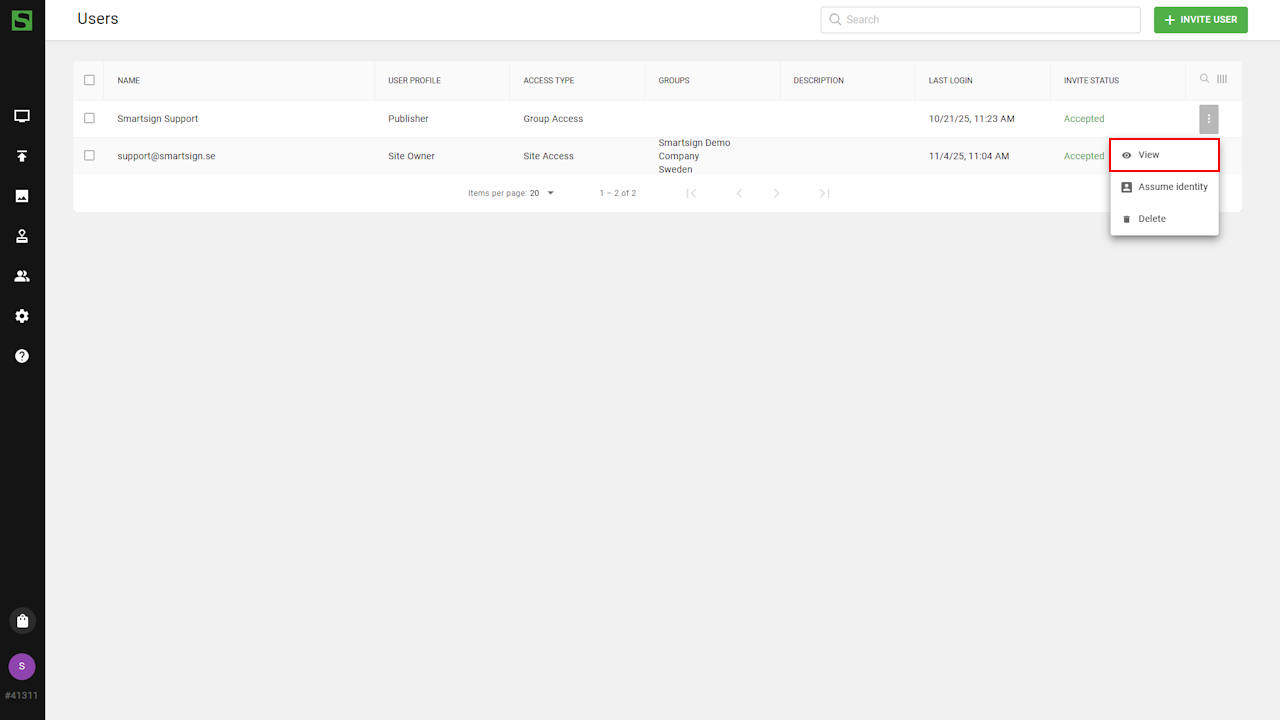
Task: Open the Media library image icon
Action: pyautogui.click(x=22, y=196)
